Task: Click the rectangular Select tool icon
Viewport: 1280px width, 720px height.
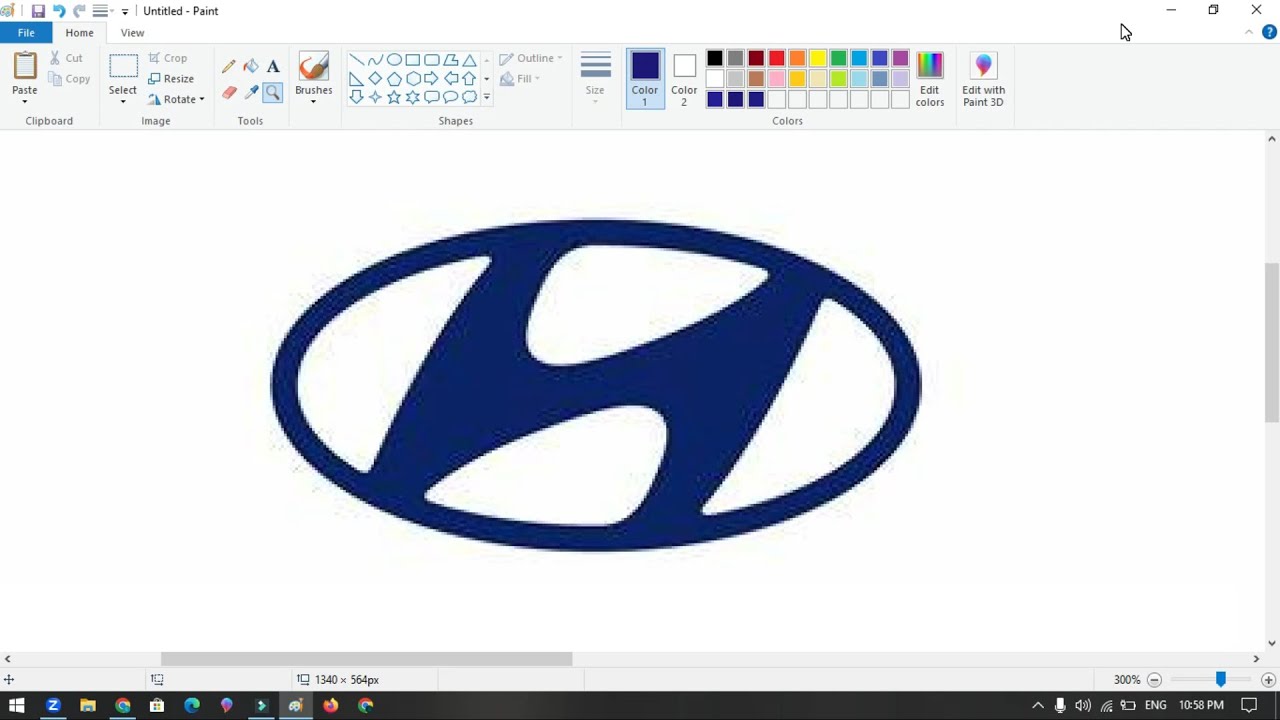Action: tap(123, 67)
